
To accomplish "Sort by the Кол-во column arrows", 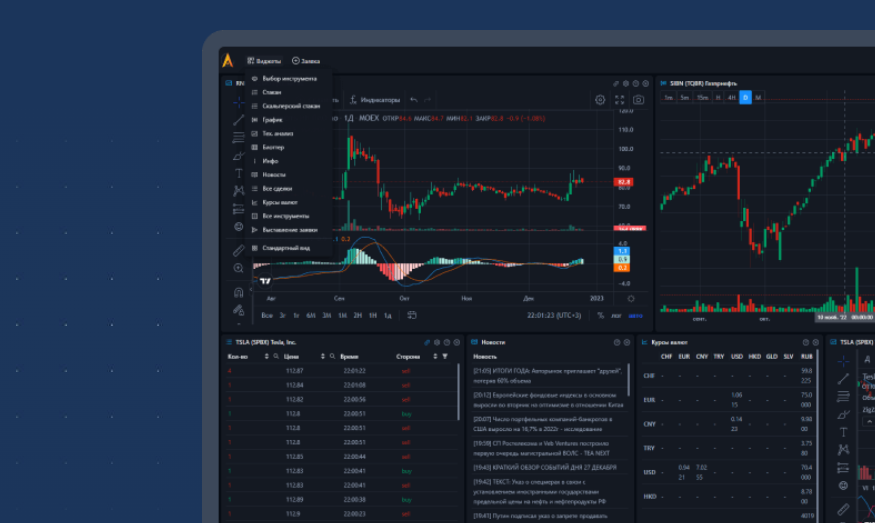I will tap(266, 356).
